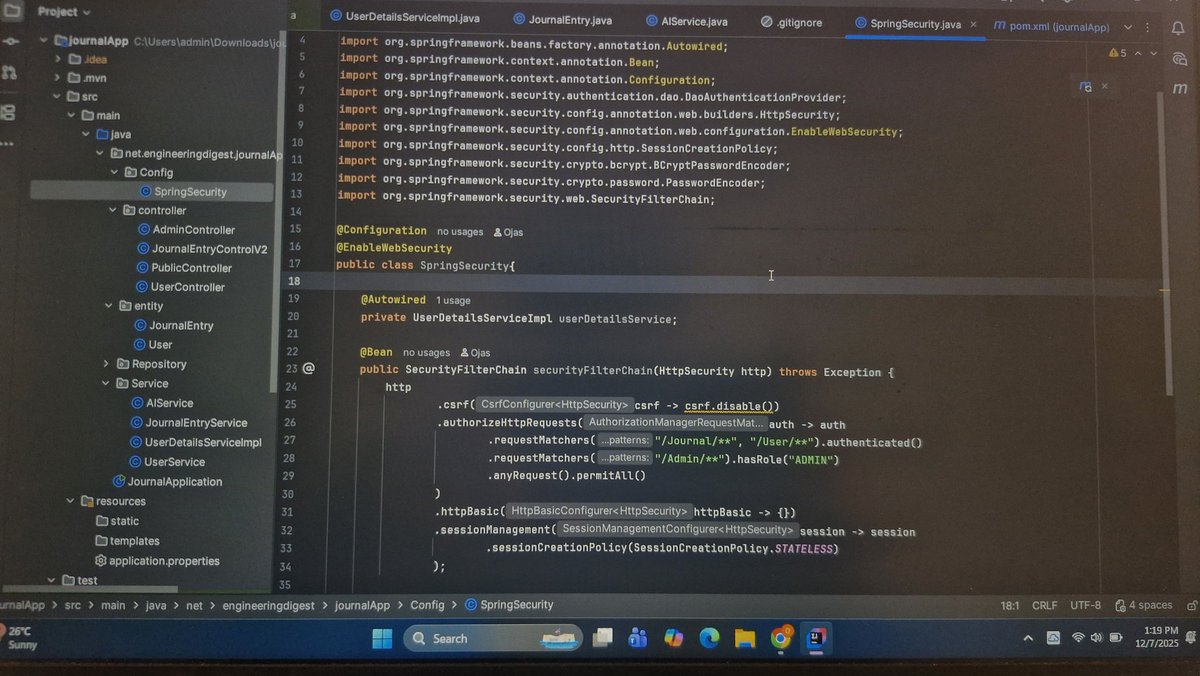Collapse the Config package
The width and height of the screenshot is (1200, 676).
click(x=114, y=172)
